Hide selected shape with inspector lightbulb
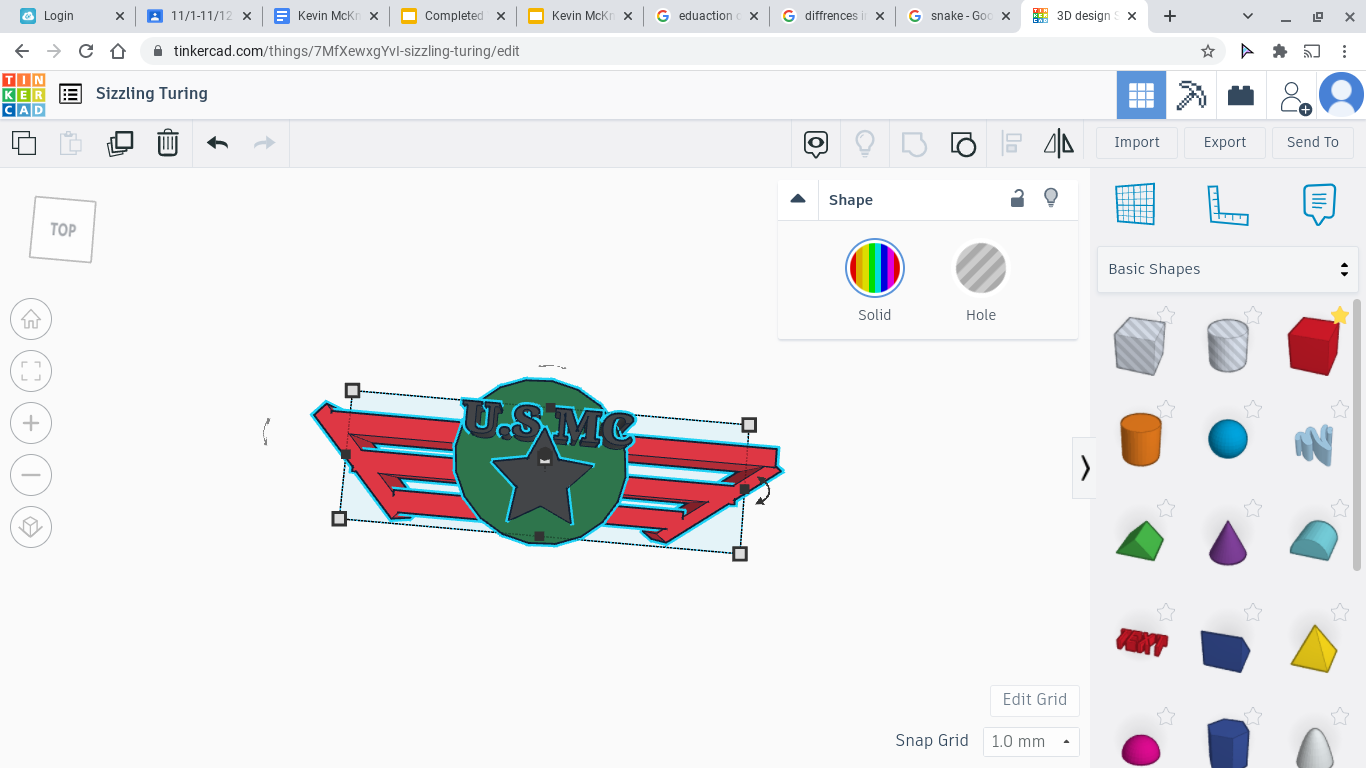Viewport: 1366px width, 768px height. [x=1051, y=198]
